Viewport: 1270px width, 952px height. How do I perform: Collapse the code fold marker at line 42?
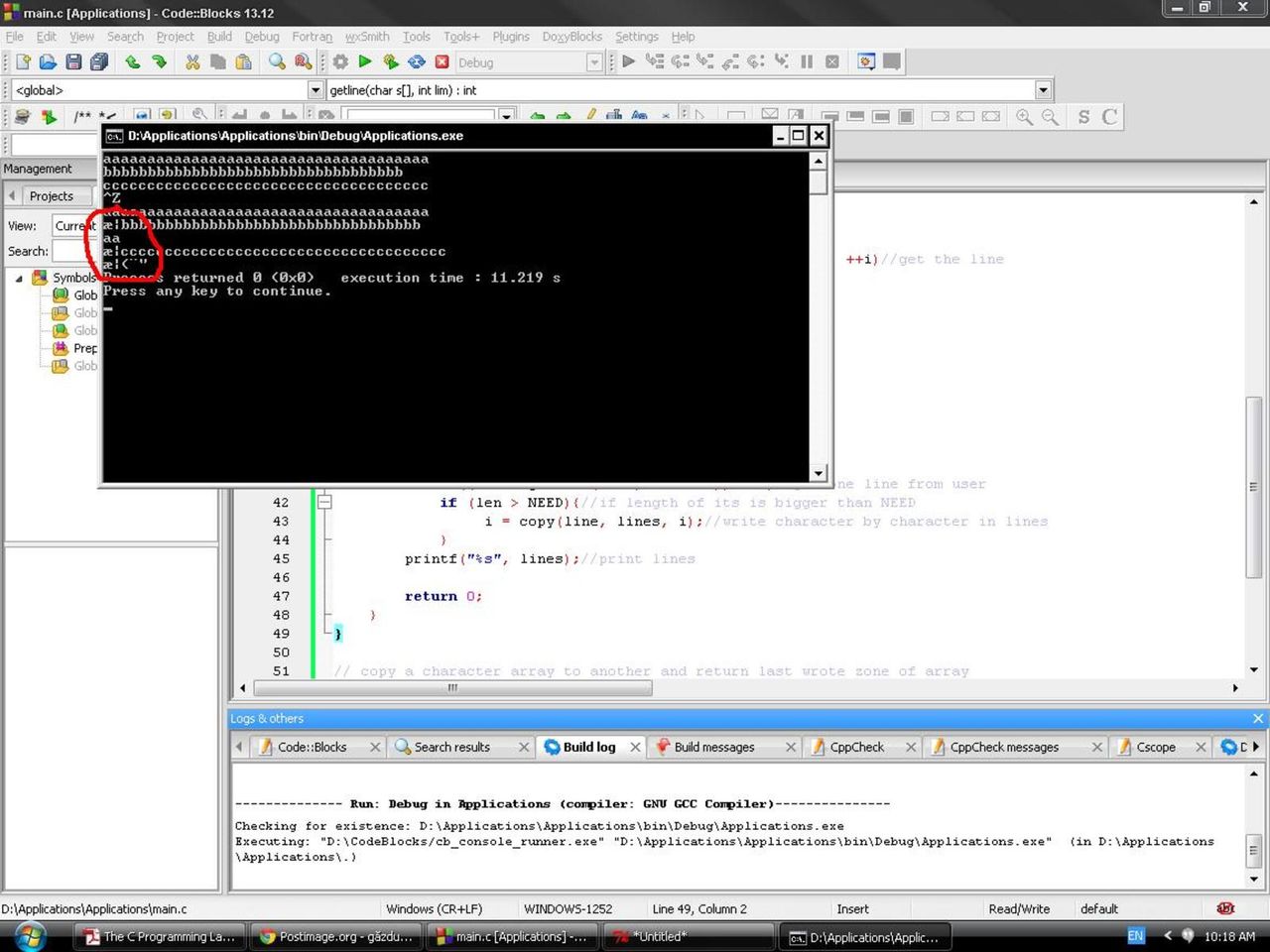click(x=323, y=503)
